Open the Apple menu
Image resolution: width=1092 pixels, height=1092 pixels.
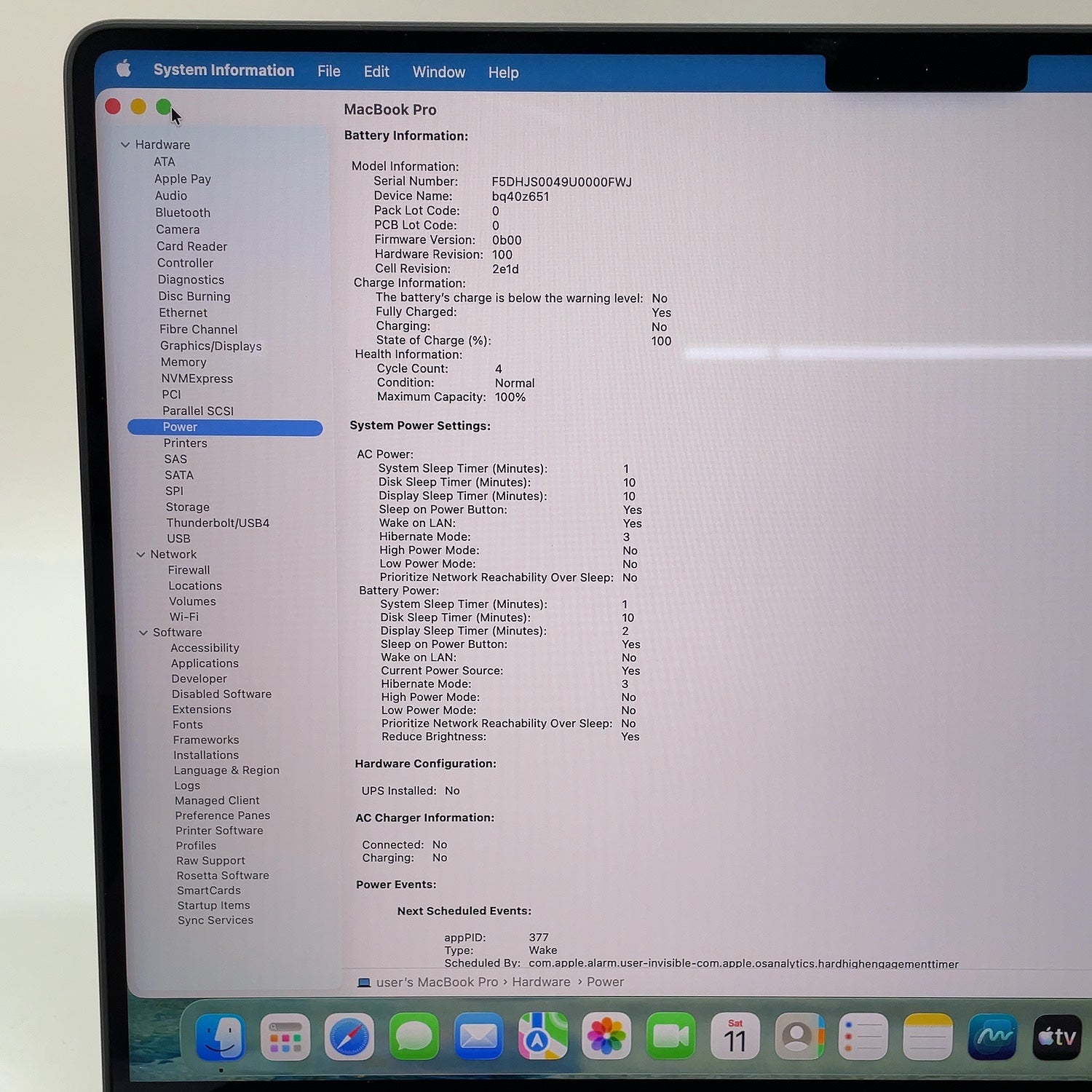[x=124, y=69]
